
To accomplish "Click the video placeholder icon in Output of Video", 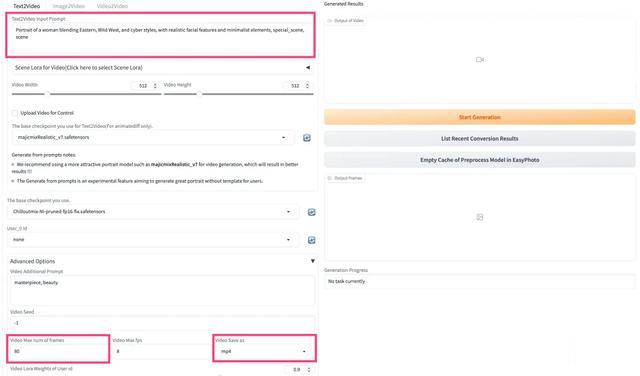I will point(480,60).
